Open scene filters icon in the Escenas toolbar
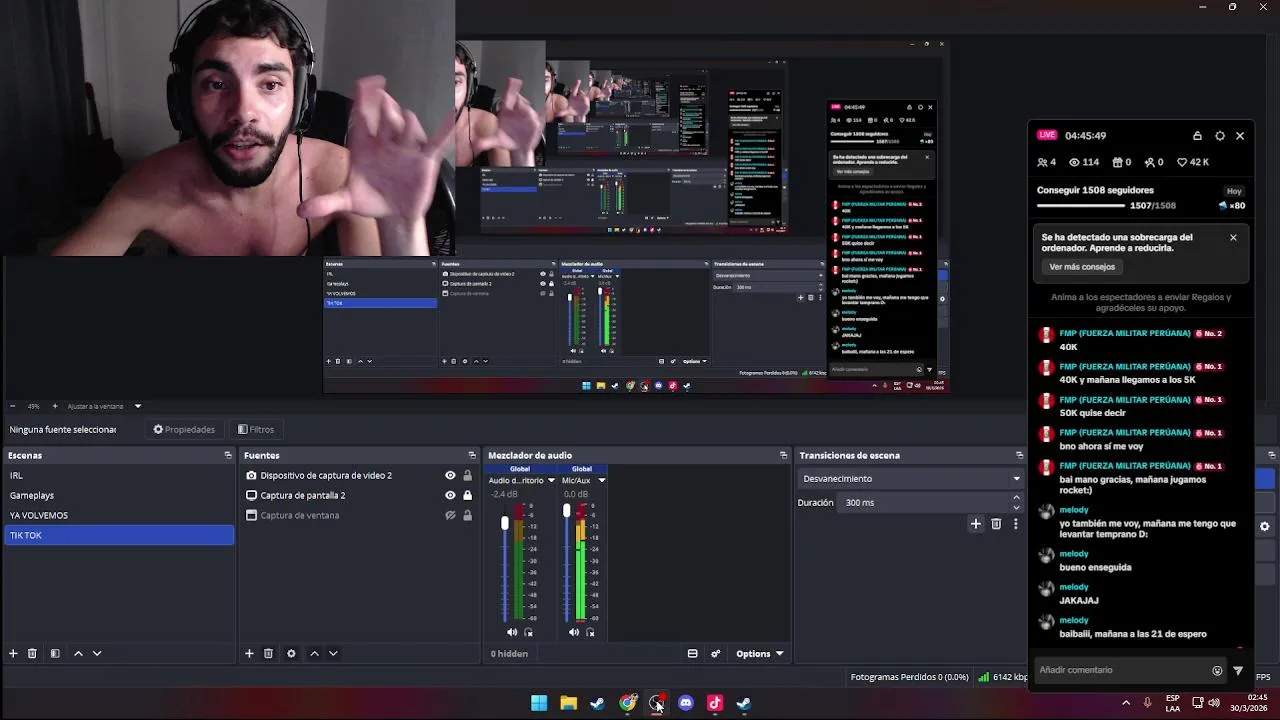Viewport: 1280px width, 720px height. click(55, 653)
